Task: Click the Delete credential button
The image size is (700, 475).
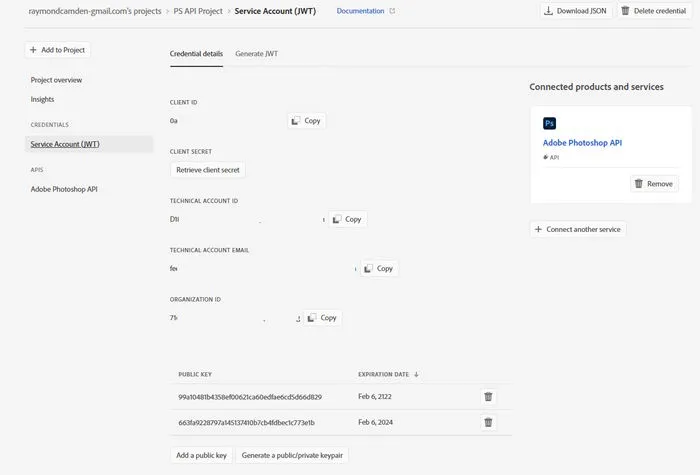Action: [x=653, y=11]
